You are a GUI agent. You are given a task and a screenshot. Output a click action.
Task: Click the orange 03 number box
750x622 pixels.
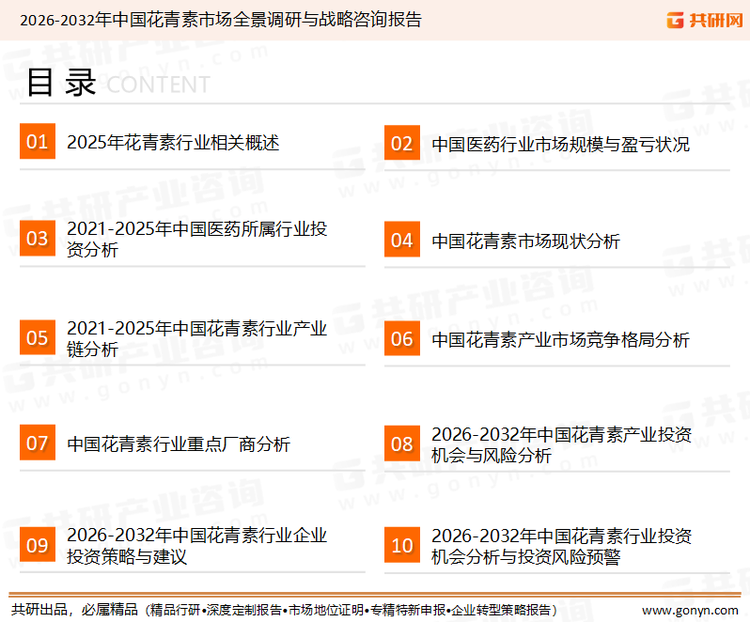coord(37,238)
